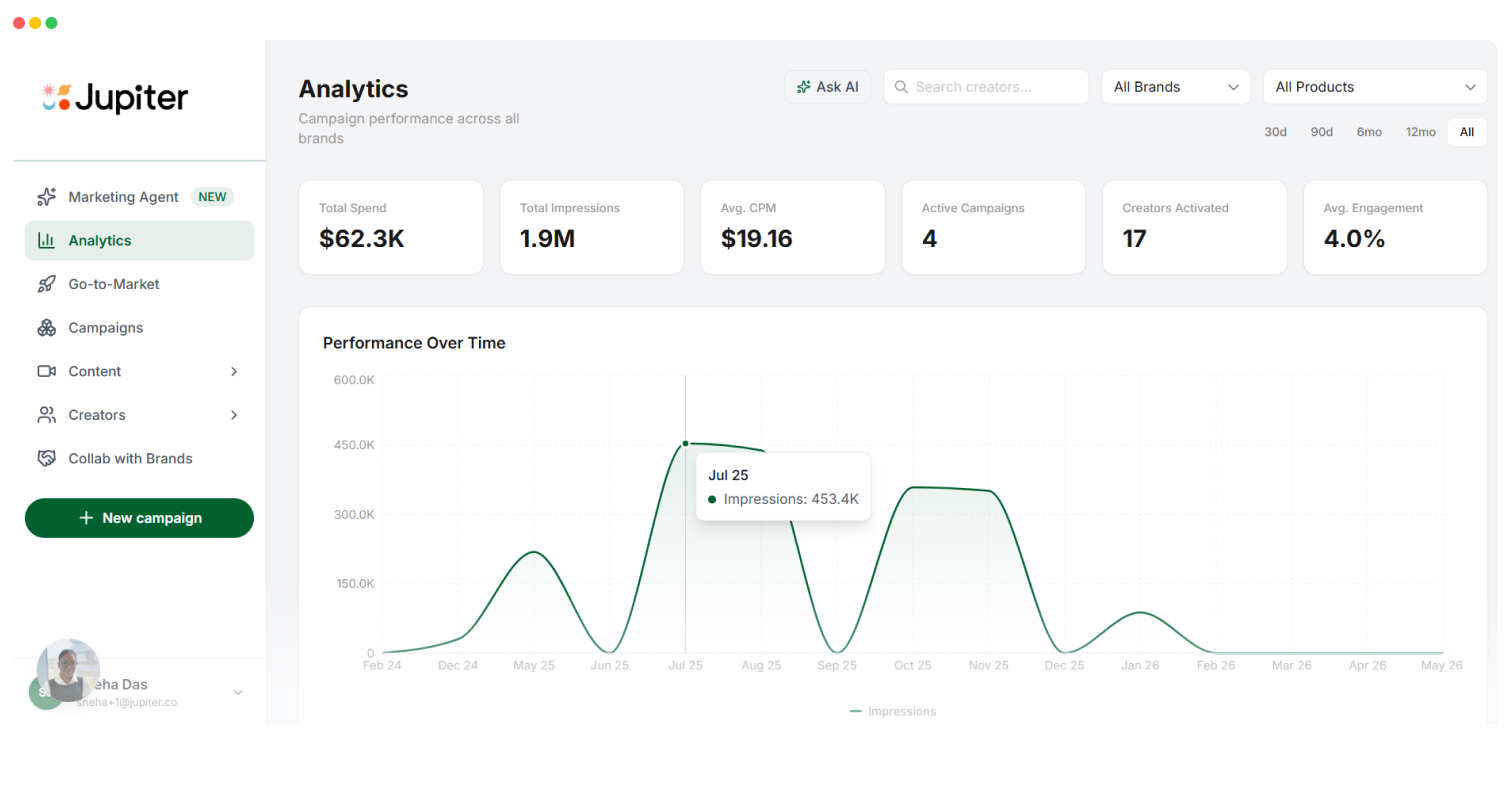The width and height of the screenshot is (1512, 794).
Task: Open the Sneha Das account menu
Action: 139,691
